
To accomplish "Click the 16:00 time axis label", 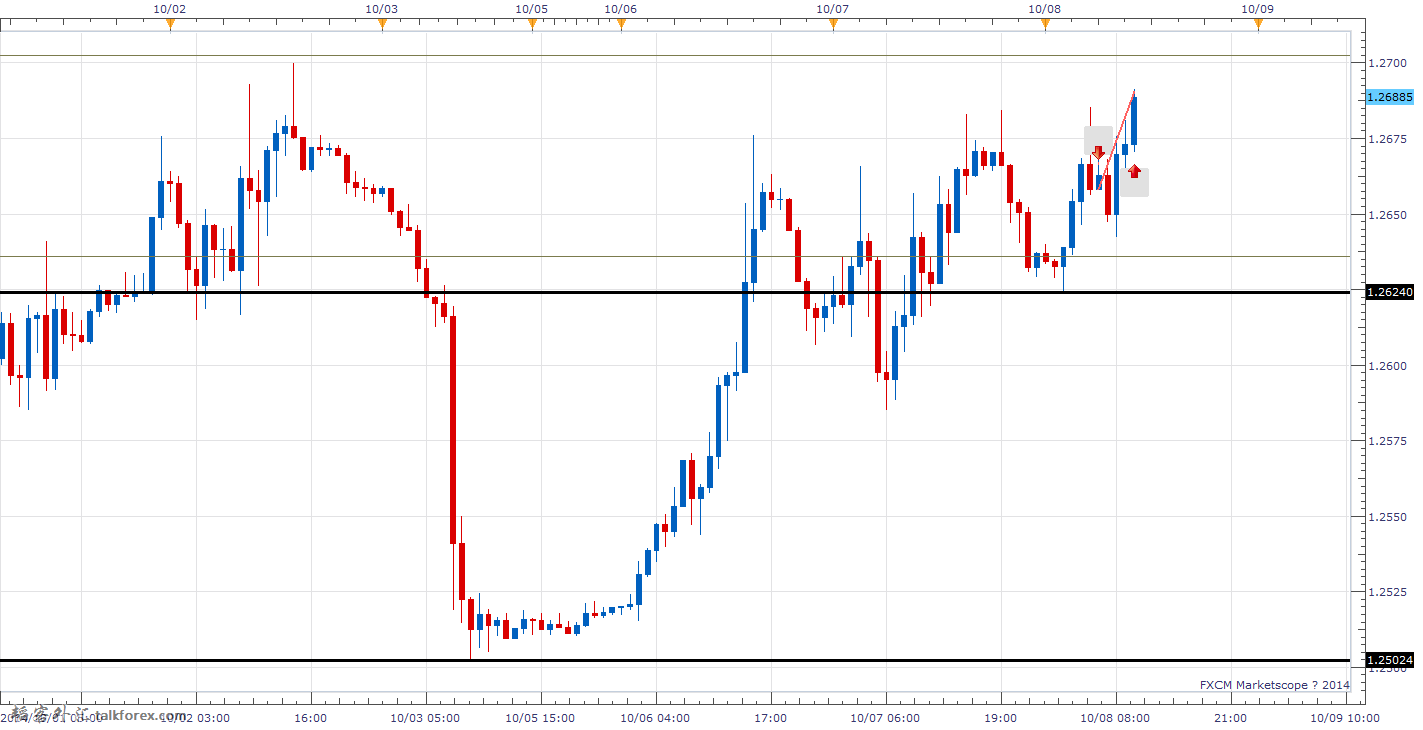I will point(311,717).
